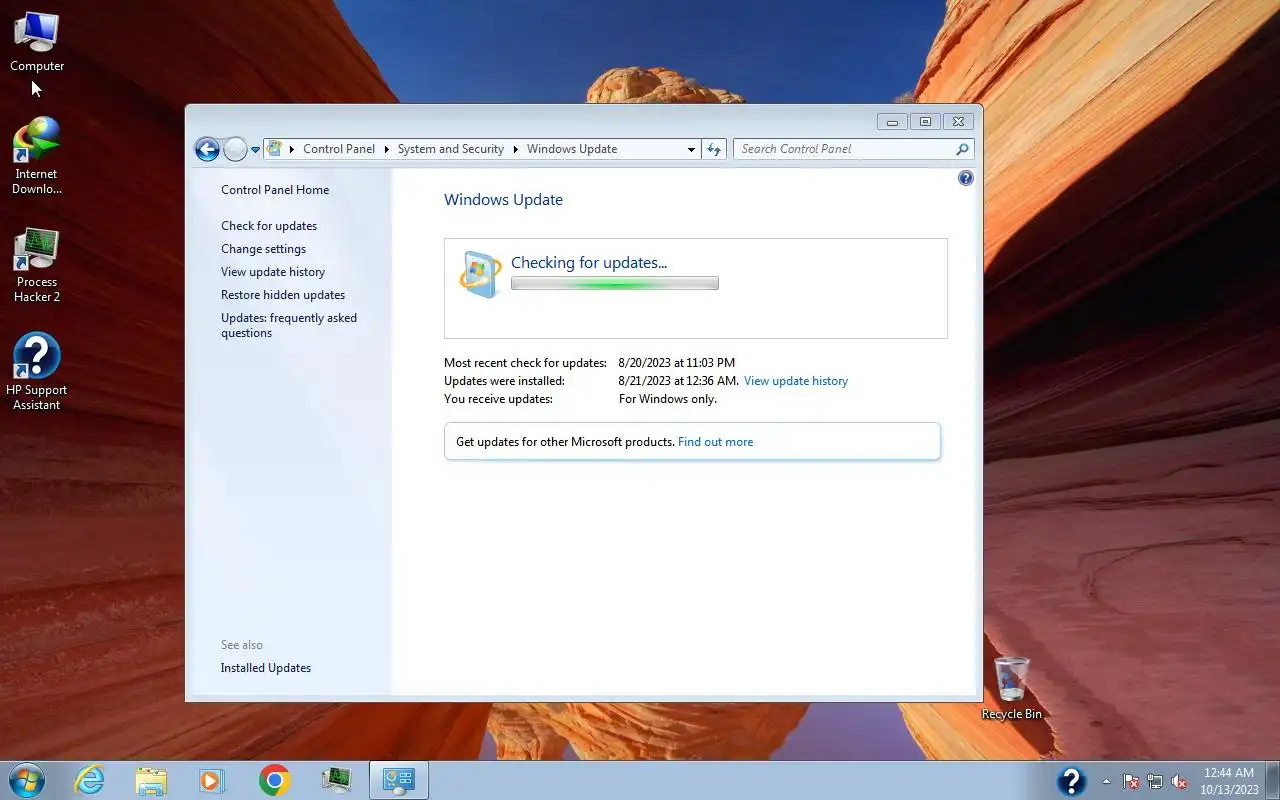Open View update history in sidebar
This screenshot has height=800, width=1280.
(273, 272)
